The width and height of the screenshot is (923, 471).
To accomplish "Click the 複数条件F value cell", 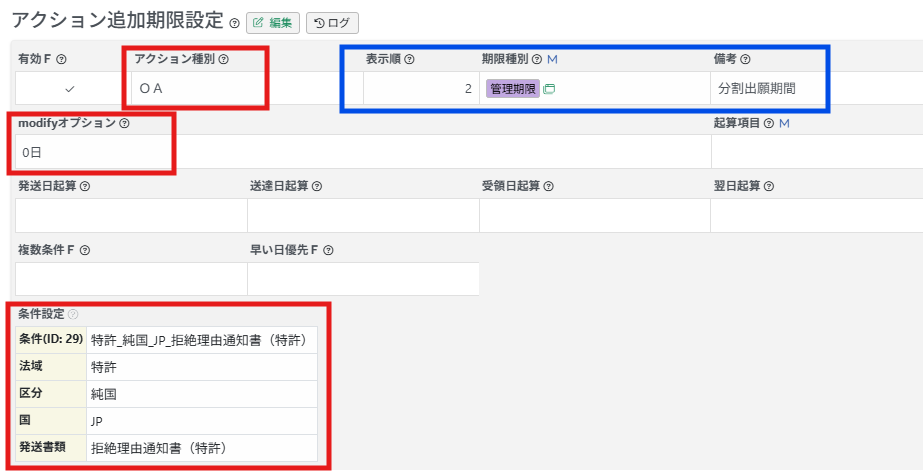I will 131,279.
